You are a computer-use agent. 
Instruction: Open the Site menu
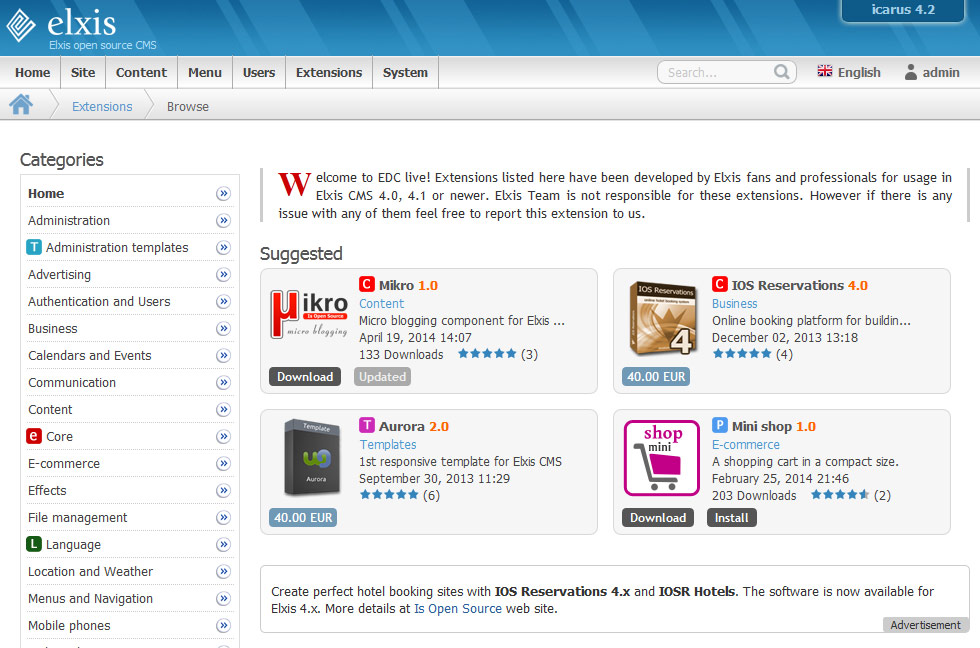[x=83, y=72]
